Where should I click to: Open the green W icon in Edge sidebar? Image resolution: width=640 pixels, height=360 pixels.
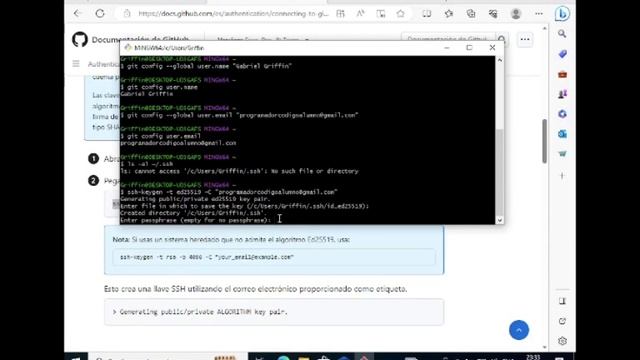coord(562,154)
